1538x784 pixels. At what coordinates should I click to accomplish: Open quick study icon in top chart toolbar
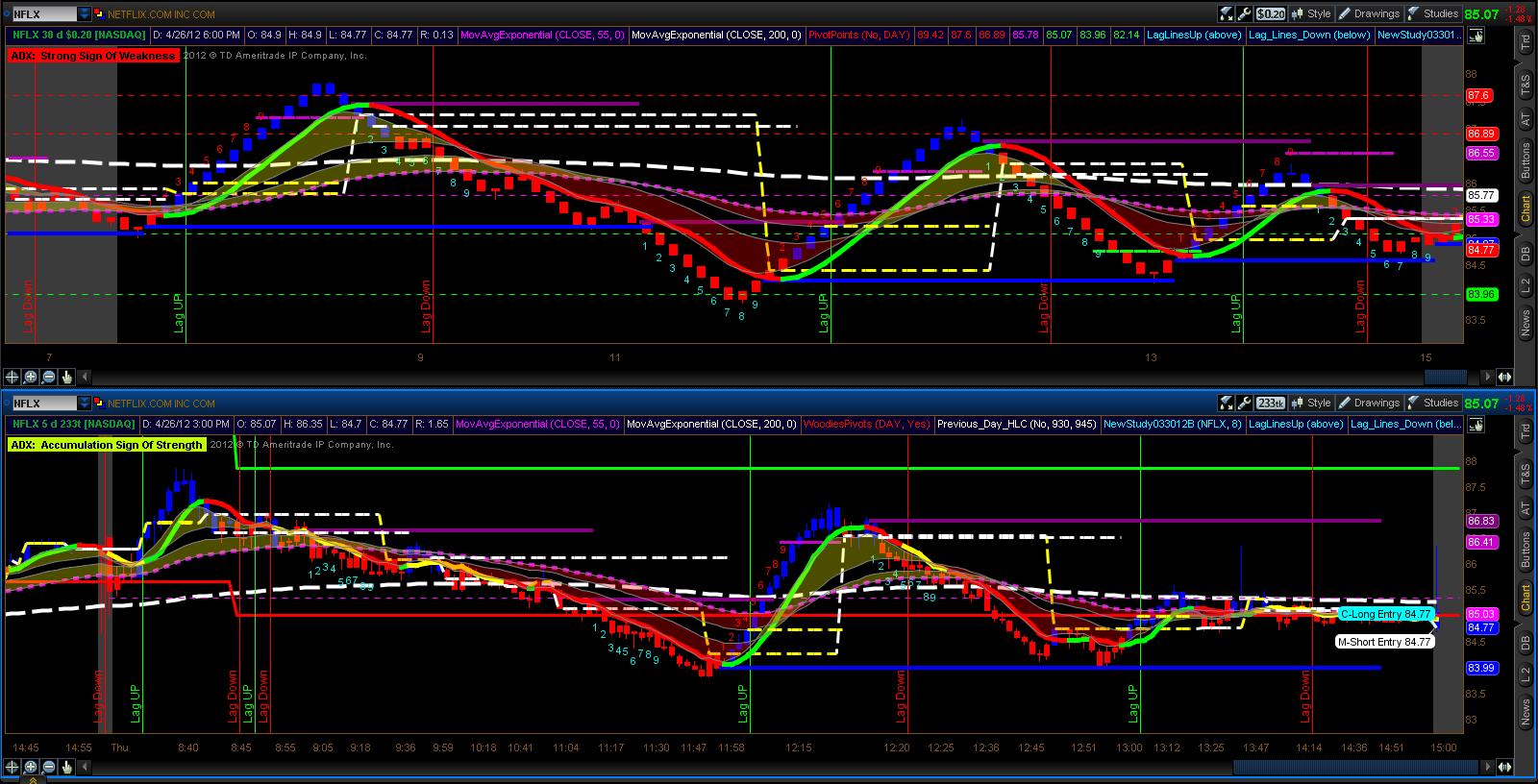coord(1227,13)
